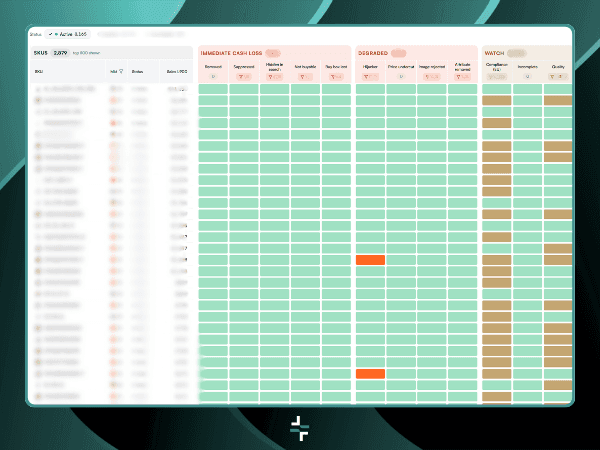Click the Quality column header label
The height and width of the screenshot is (450, 600).
point(558,67)
